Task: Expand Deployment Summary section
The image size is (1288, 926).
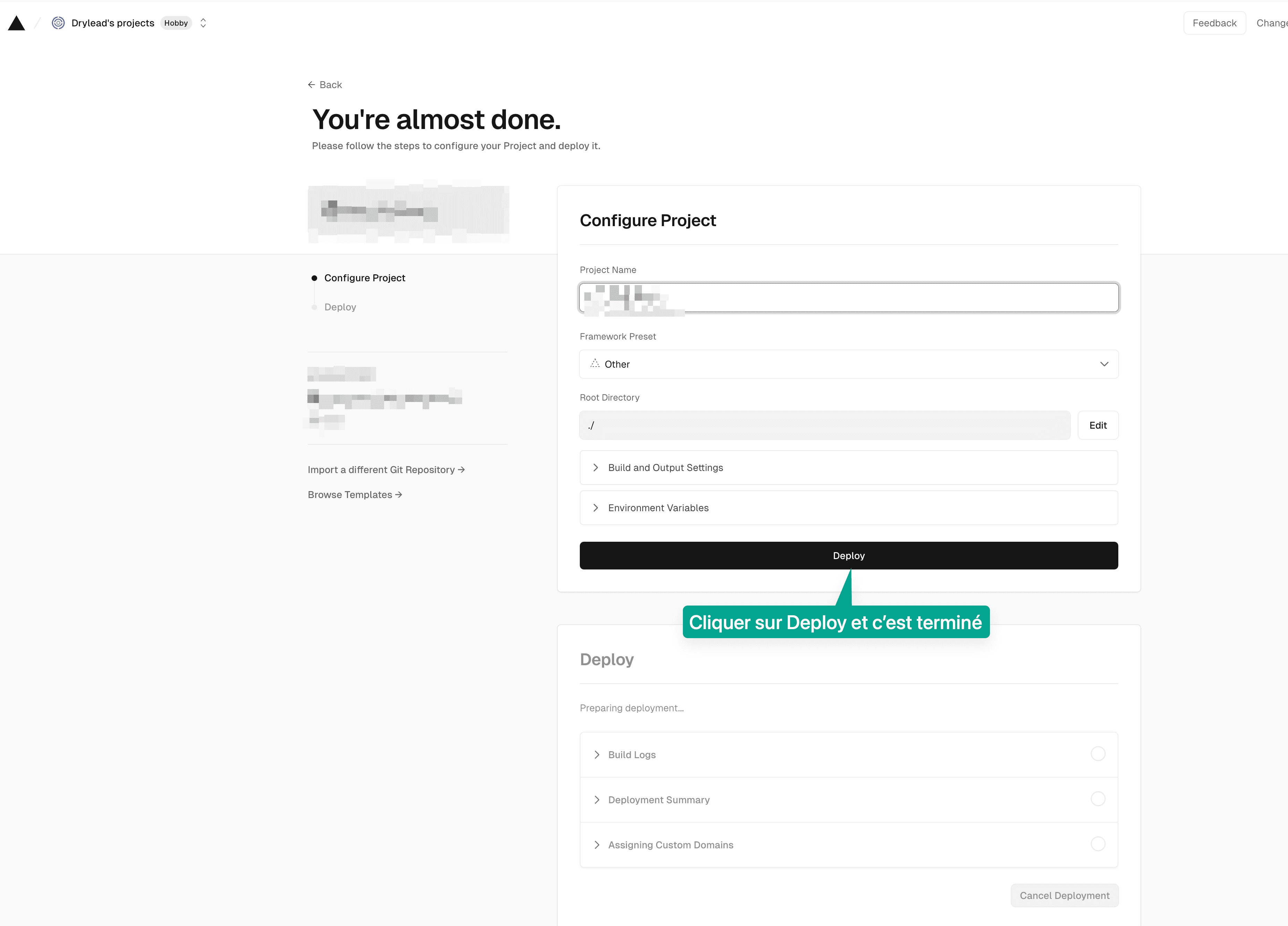Action: [x=848, y=800]
